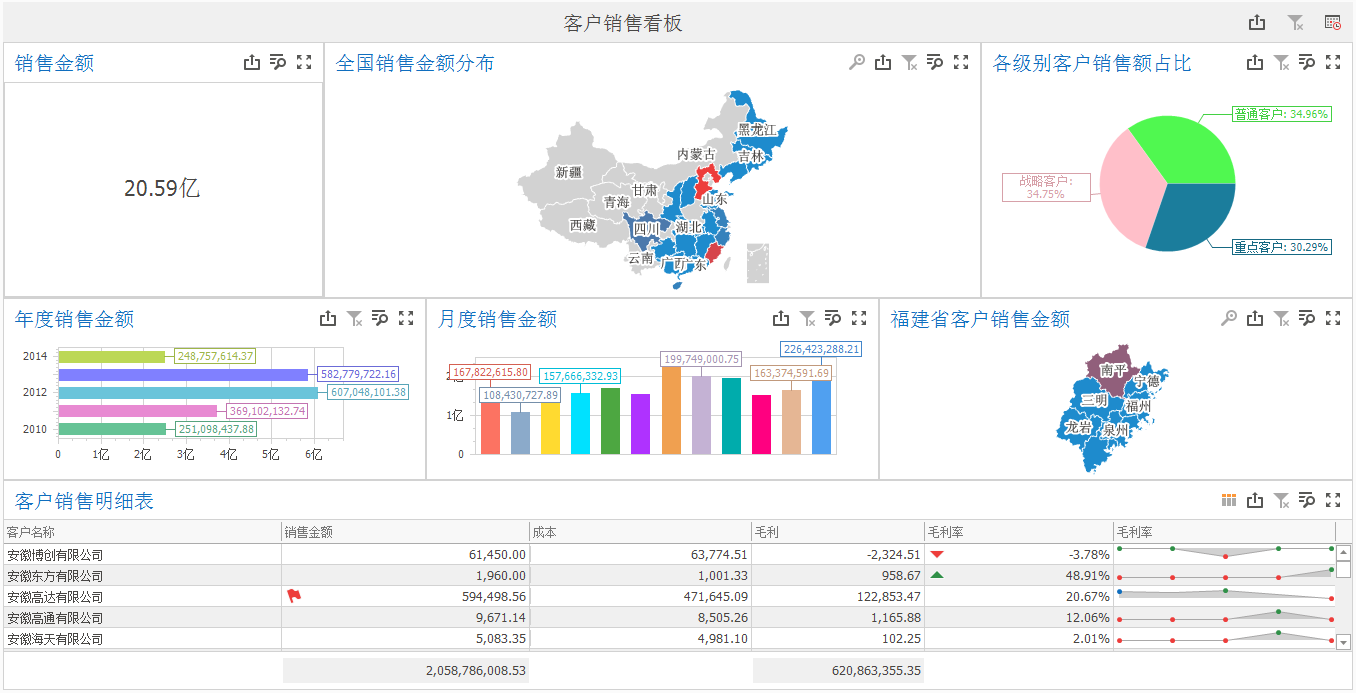Expand the data search on 月度销售金额 panel
Screen dimensions: 1356x693
[833, 318]
